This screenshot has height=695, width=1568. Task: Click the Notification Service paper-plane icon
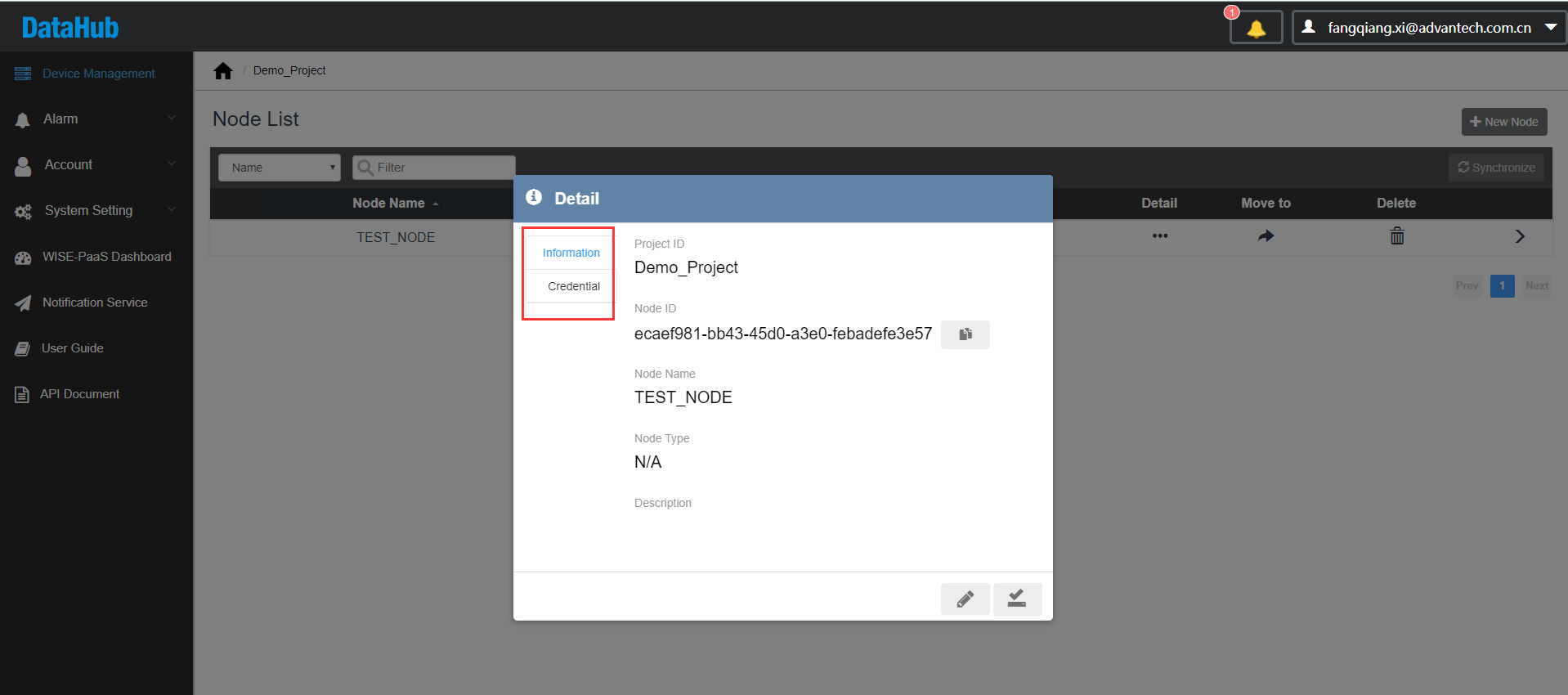(23, 303)
